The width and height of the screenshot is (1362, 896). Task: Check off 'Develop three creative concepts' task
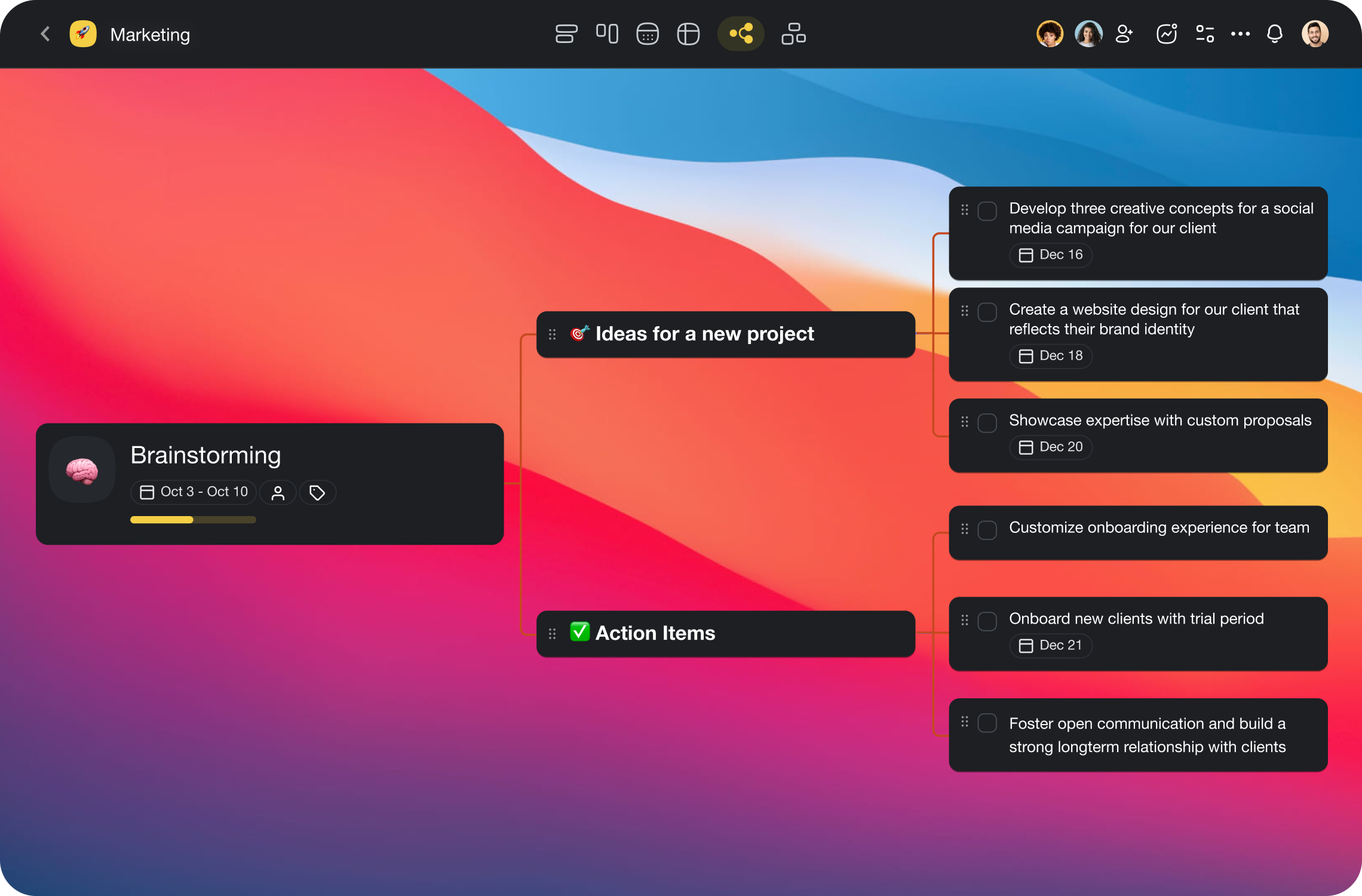pyautogui.click(x=987, y=211)
